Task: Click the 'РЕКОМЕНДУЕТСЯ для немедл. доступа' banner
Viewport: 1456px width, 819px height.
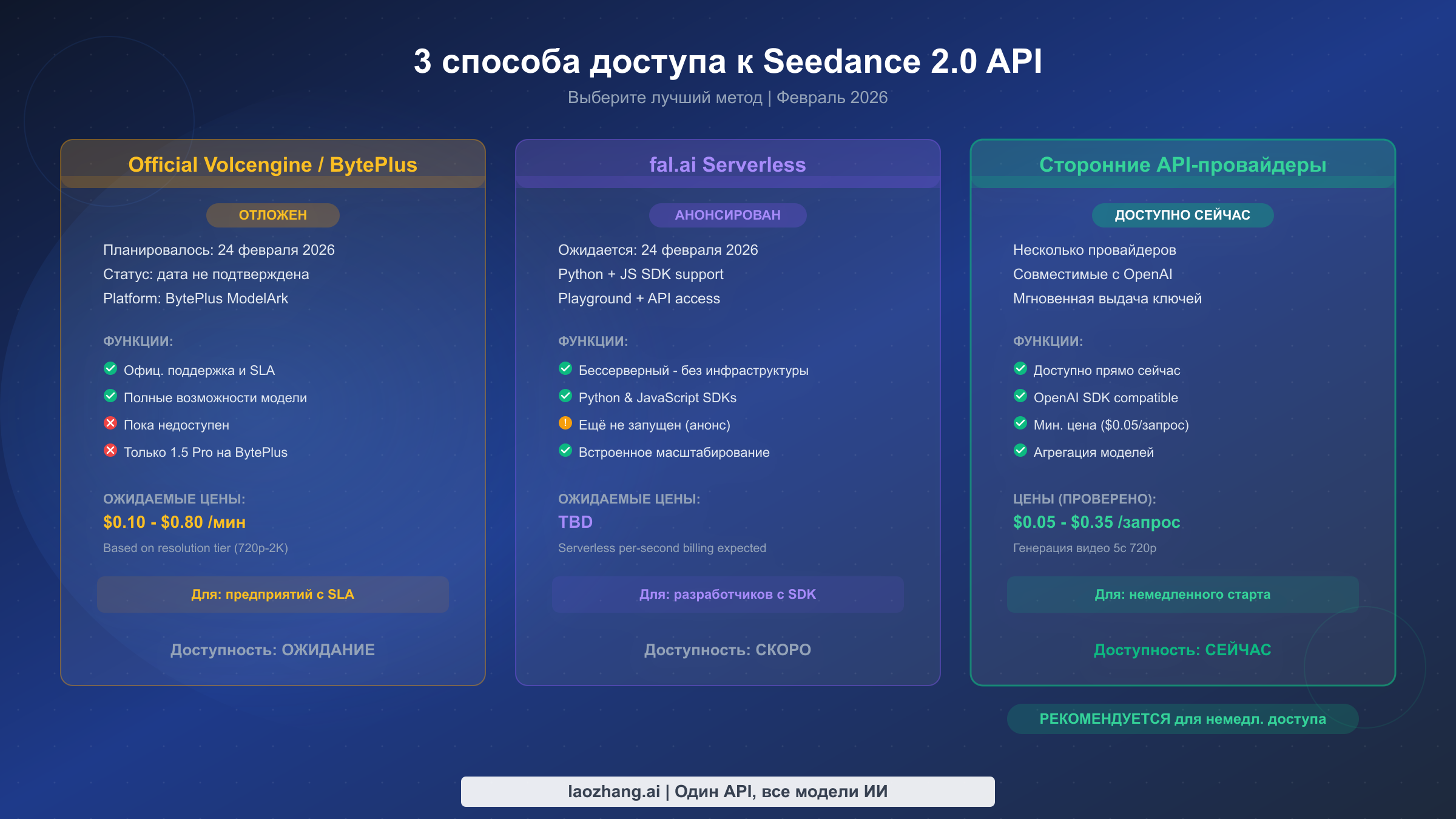Action: 1182,719
